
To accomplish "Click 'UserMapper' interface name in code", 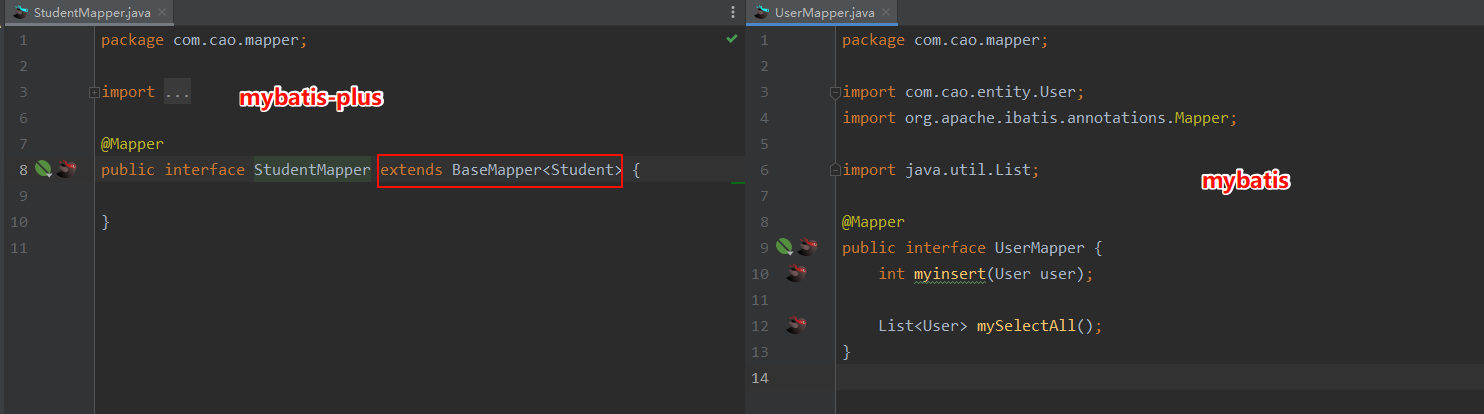I will tap(1039, 248).
